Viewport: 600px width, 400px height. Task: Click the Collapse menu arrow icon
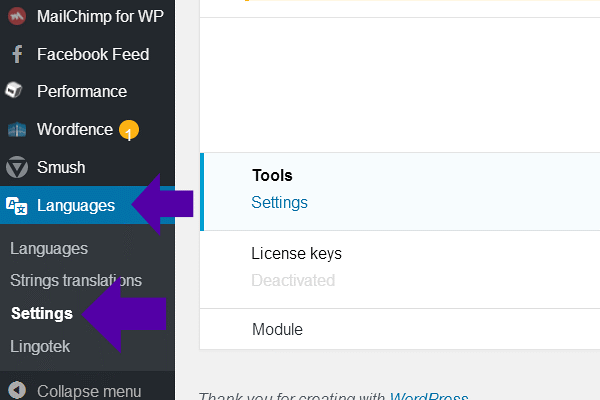pyautogui.click(x=16, y=391)
